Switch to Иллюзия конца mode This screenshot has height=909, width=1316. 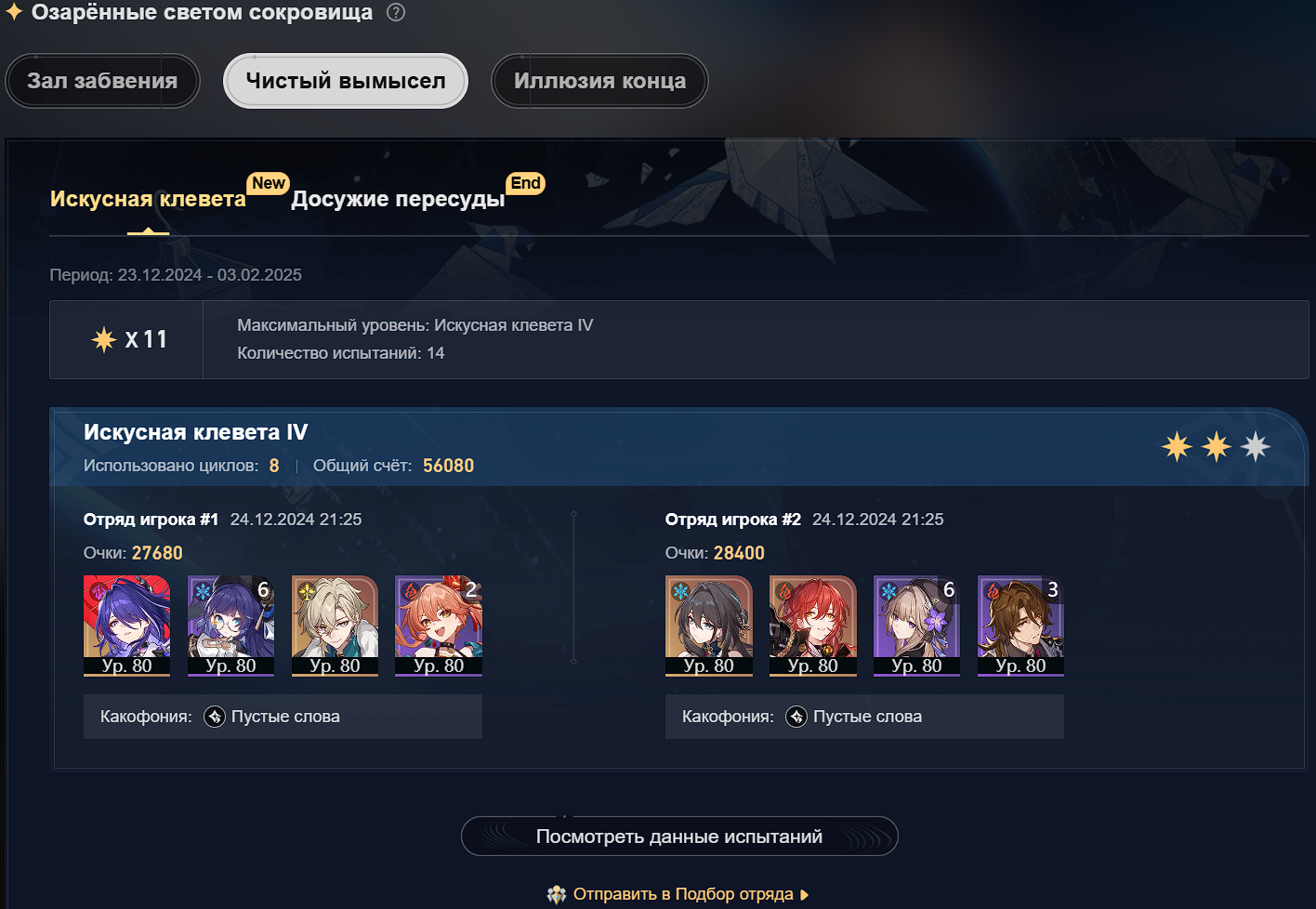click(599, 81)
